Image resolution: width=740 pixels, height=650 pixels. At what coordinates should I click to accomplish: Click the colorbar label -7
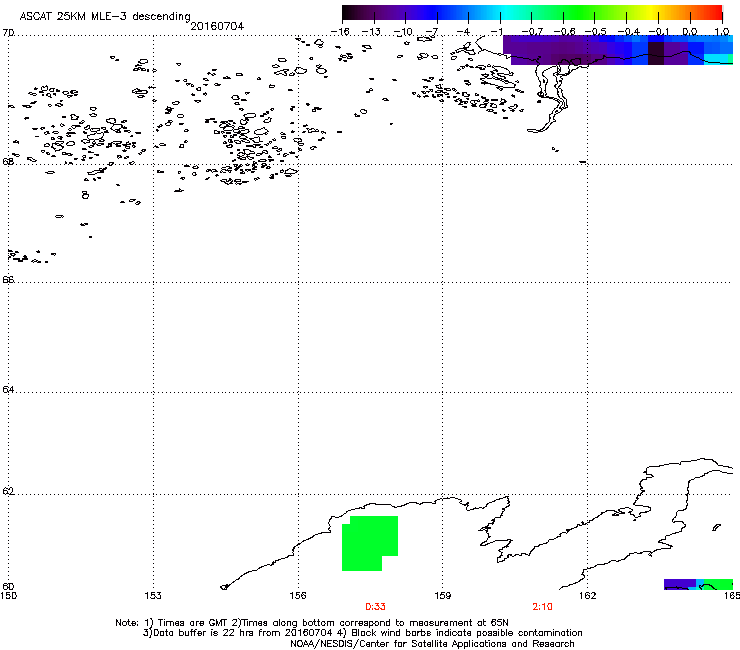(x=431, y=32)
